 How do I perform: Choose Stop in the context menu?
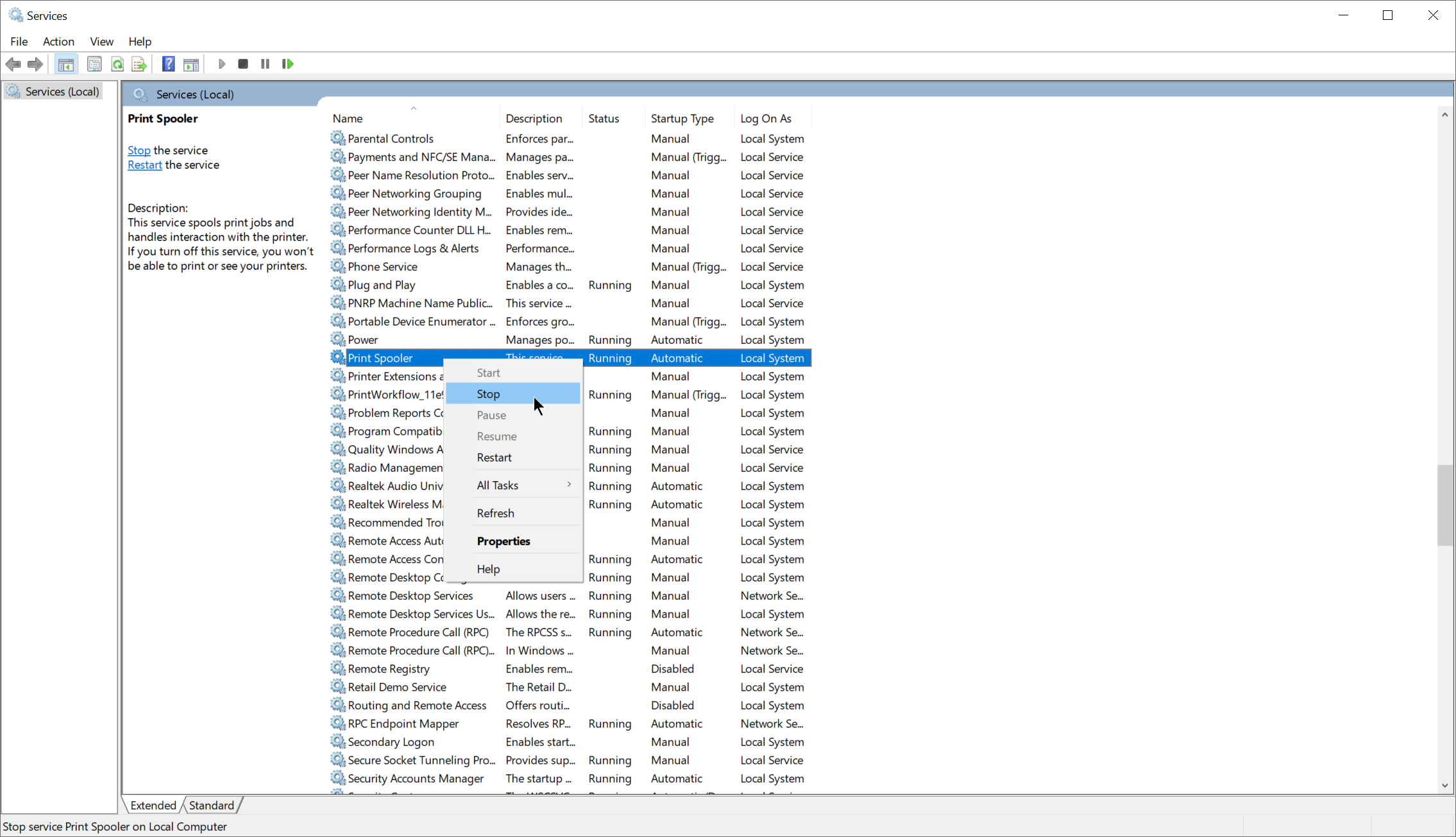point(488,394)
